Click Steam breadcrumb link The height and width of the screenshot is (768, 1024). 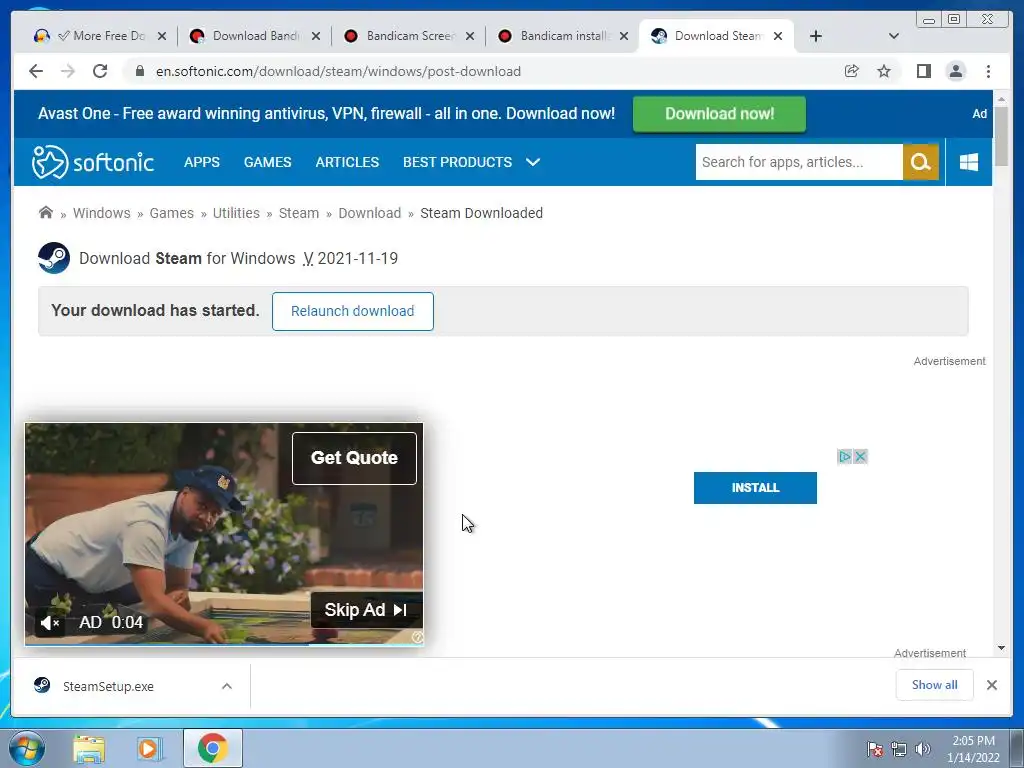[299, 213]
